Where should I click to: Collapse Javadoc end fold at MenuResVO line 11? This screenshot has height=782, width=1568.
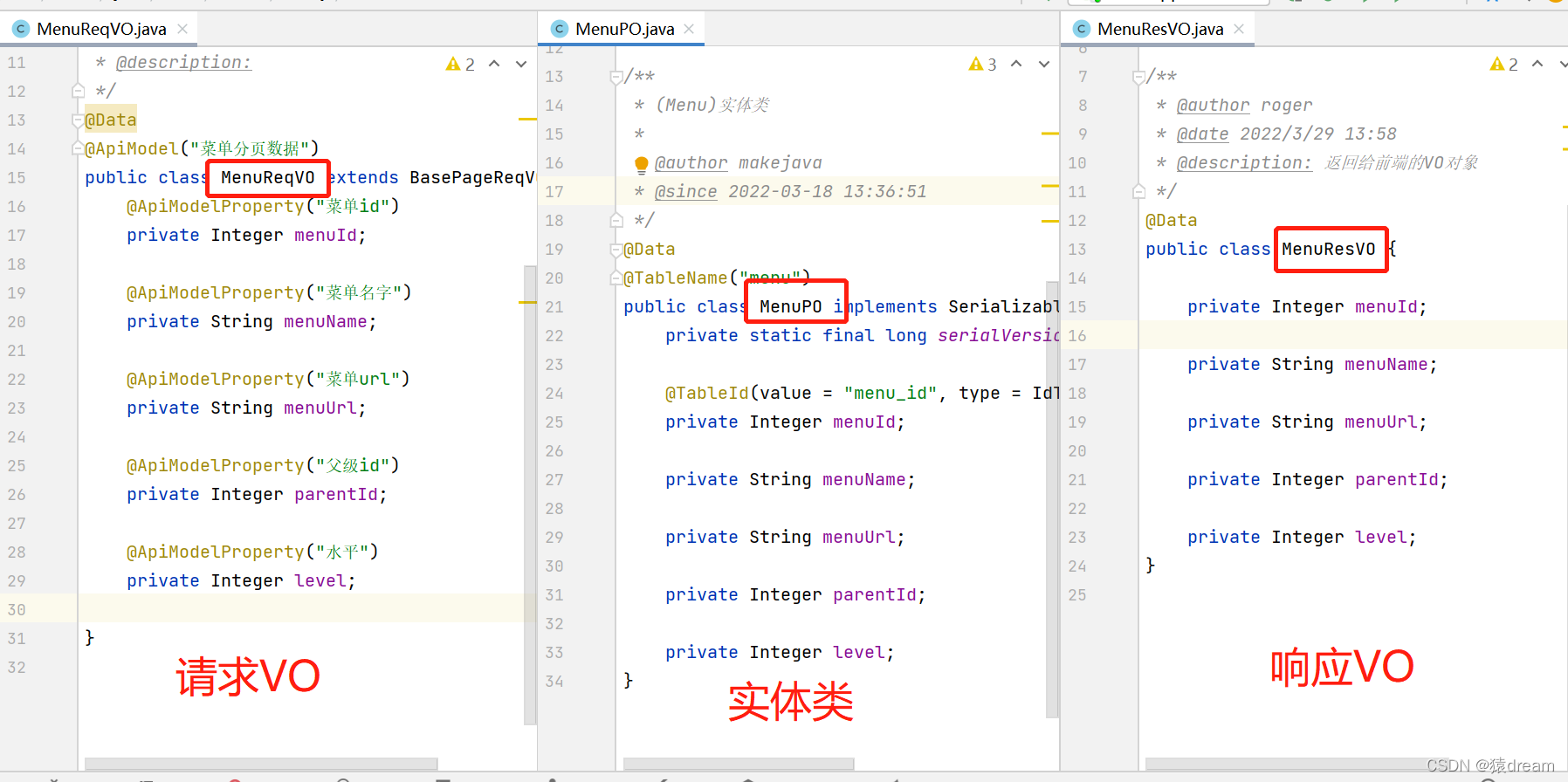tap(1138, 190)
